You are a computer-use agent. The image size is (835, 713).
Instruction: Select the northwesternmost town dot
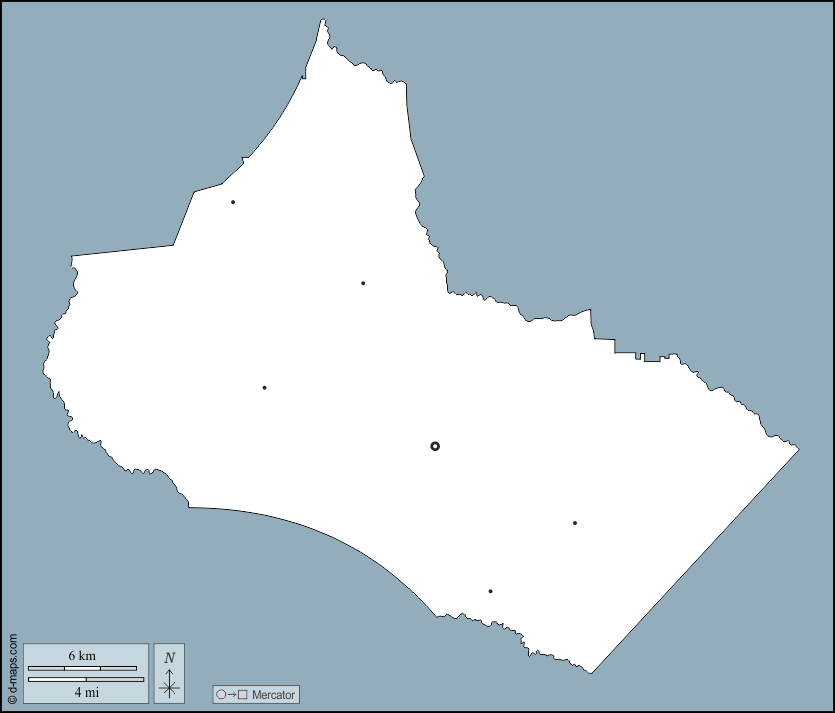233,202
